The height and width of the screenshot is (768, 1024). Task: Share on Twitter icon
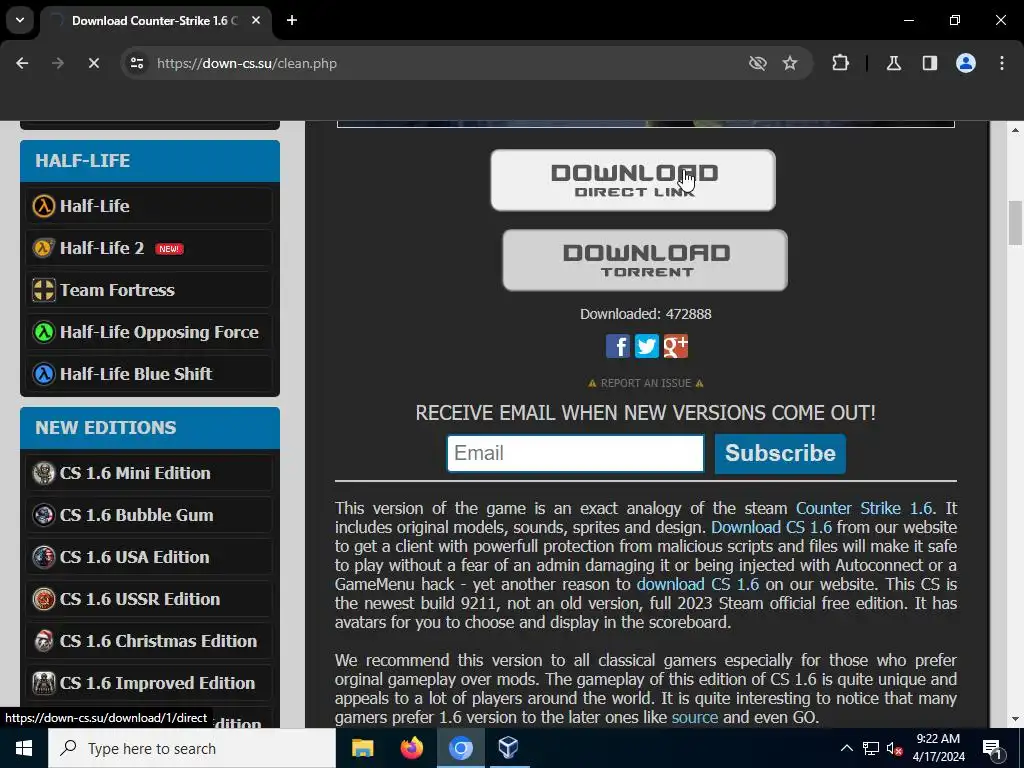(x=647, y=346)
